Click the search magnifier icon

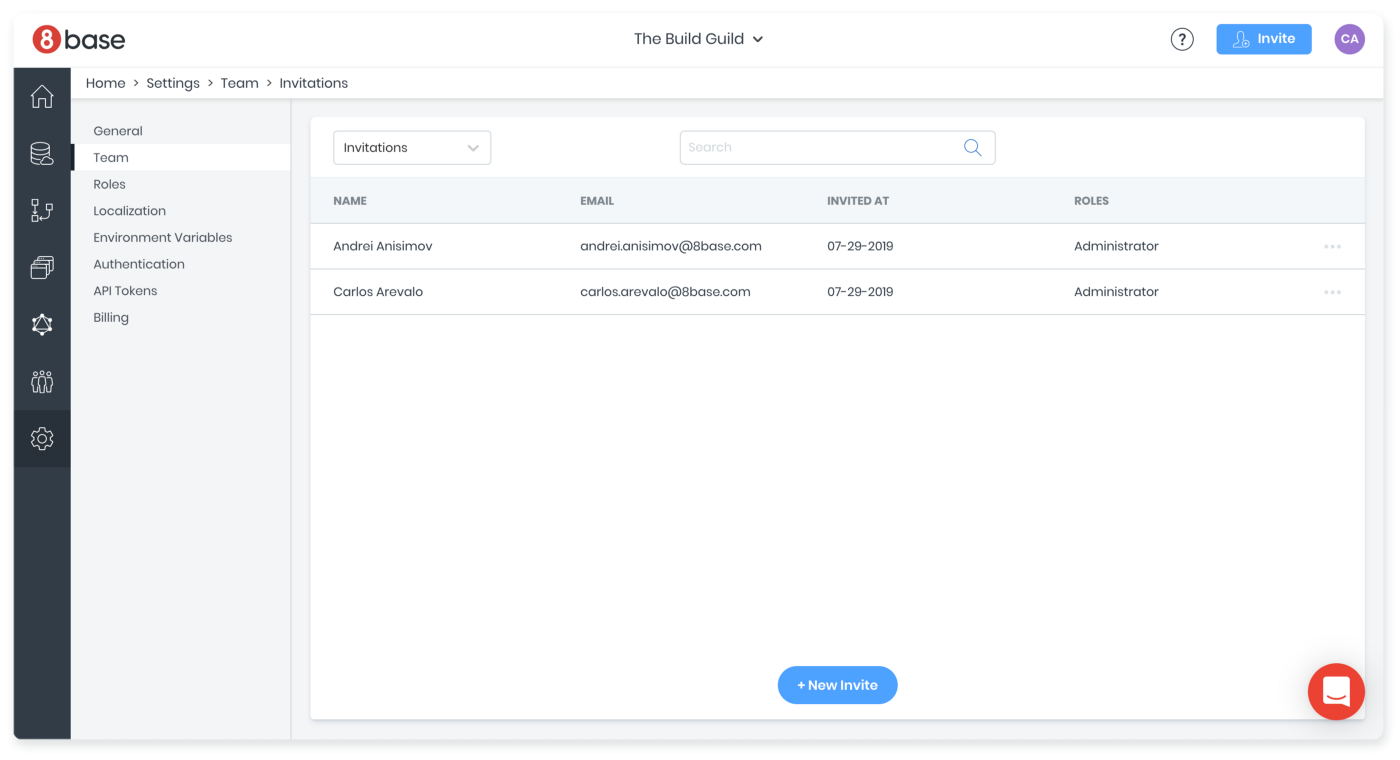(x=972, y=147)
